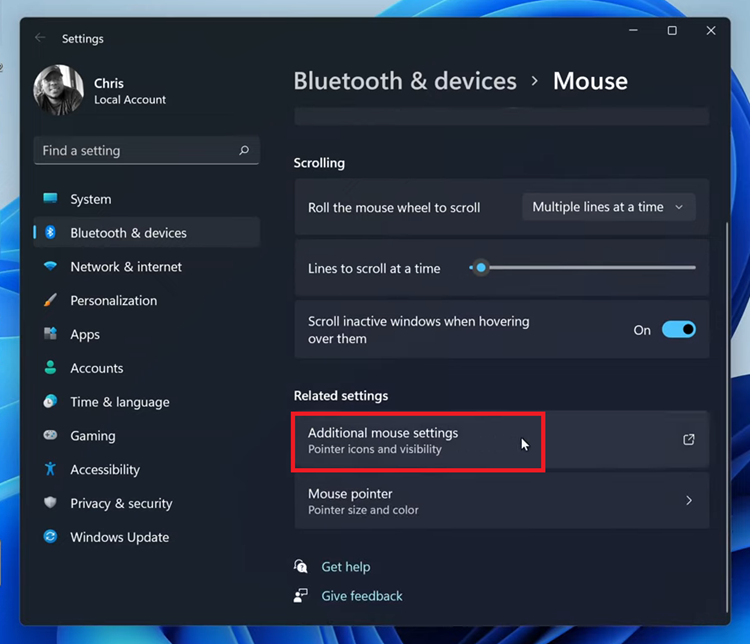750x644 pixels.
Task: Click the Personalization paintbrush icon
Action: (x=50, y=300)
